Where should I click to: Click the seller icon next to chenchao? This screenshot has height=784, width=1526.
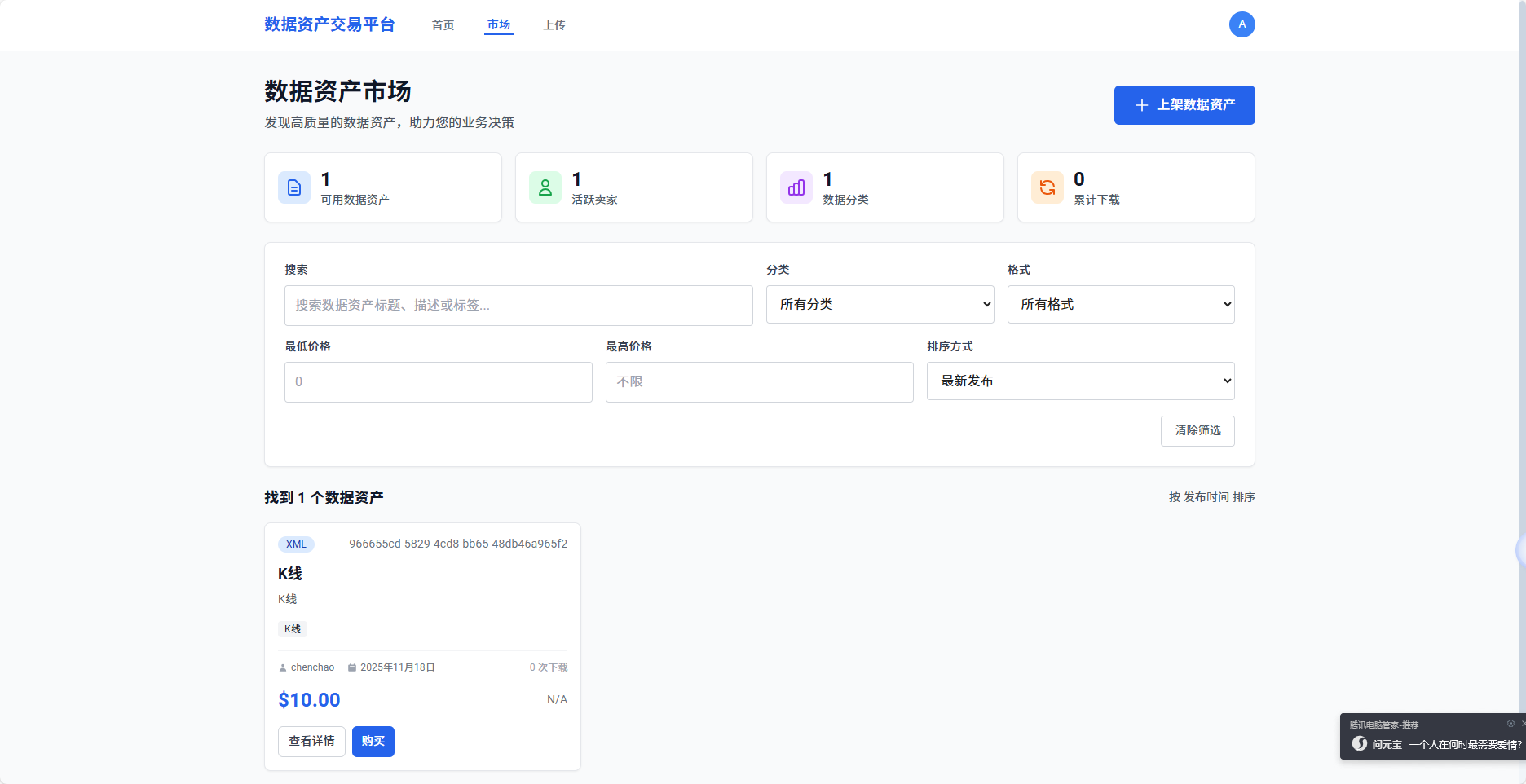(x=283, y=667)
